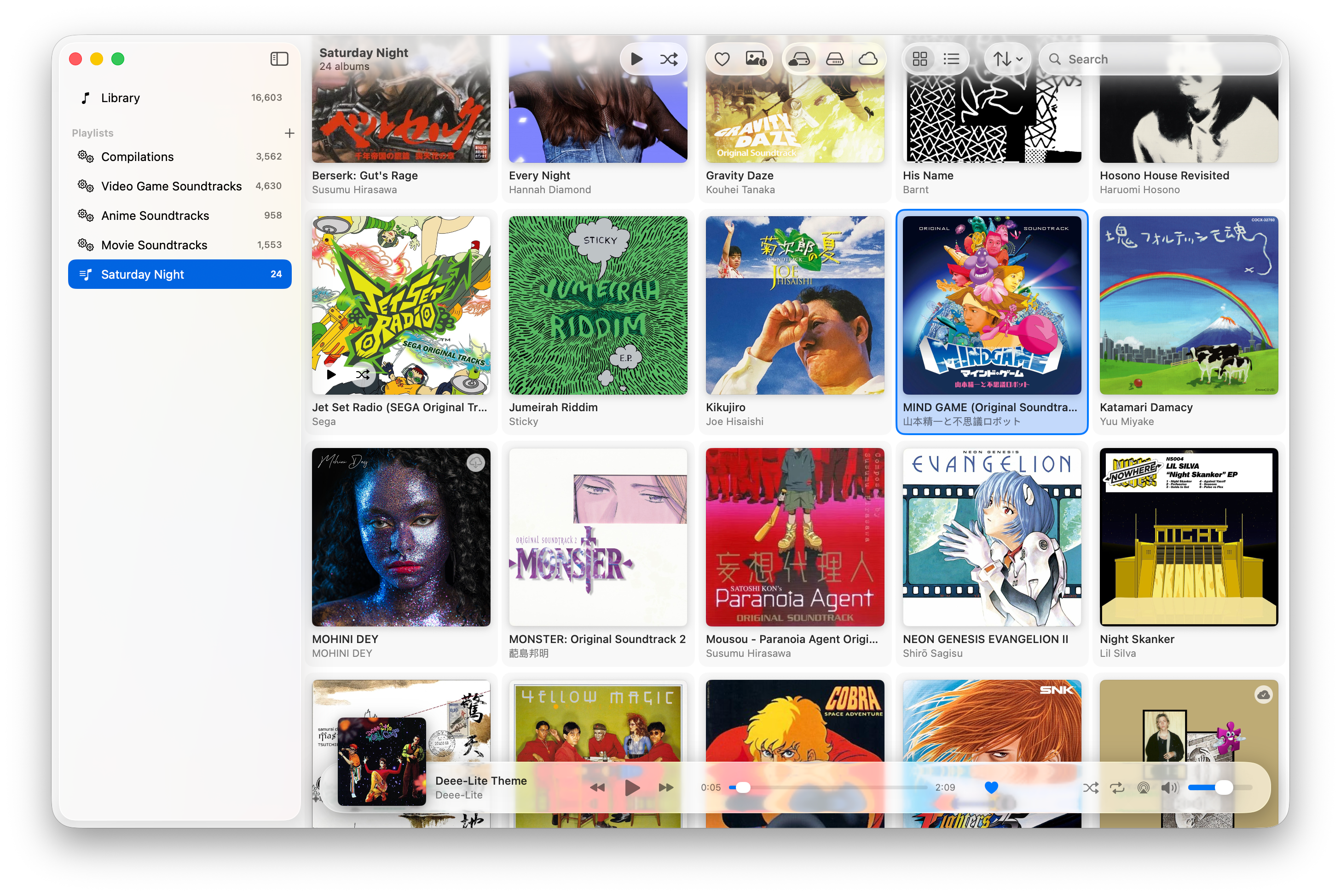Mute audio with the speaker icon
The width and height of the screenshot is (1341, 896).
click(x=1169, y=787)
